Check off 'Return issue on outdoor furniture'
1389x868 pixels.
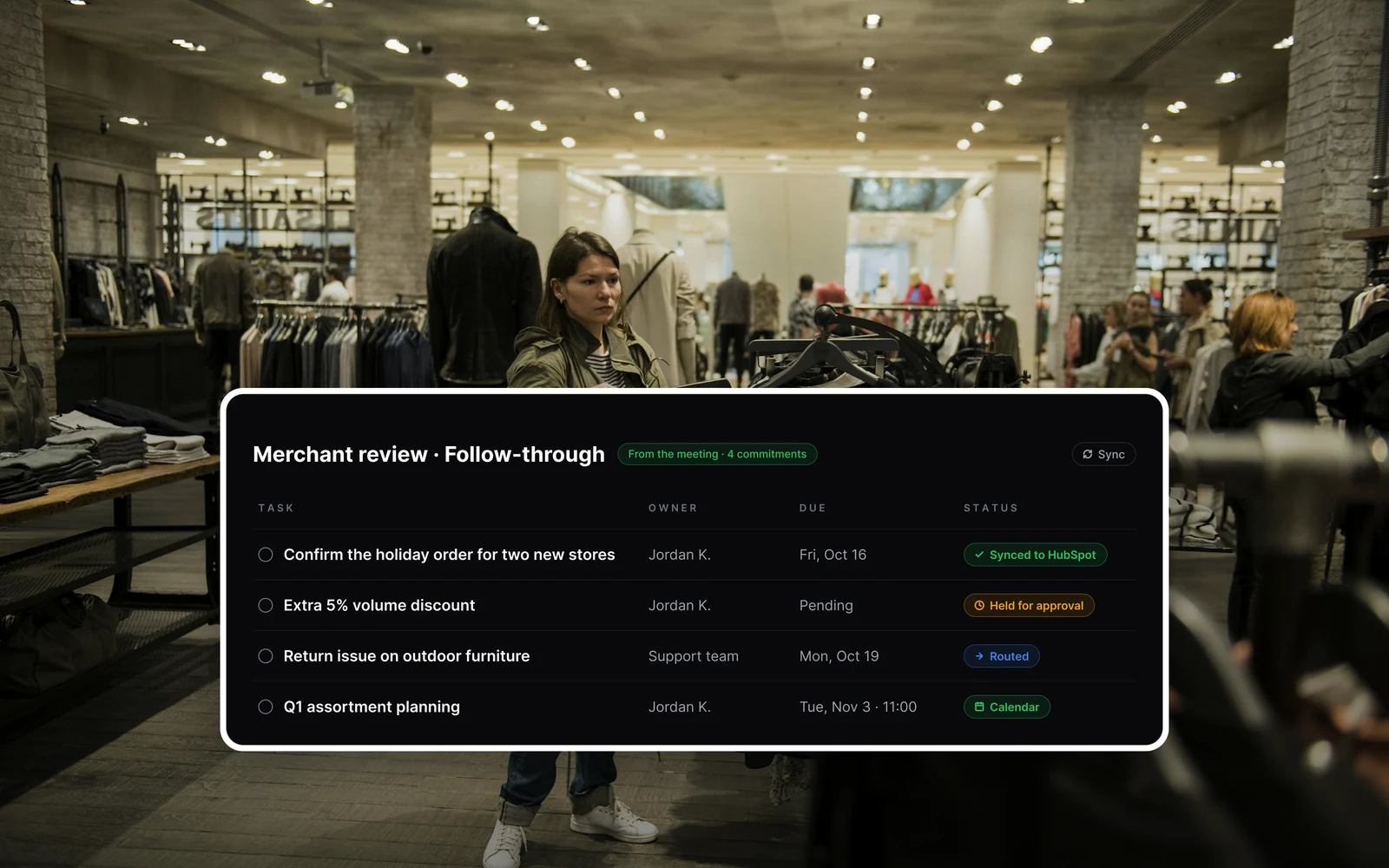pos(266,656)
